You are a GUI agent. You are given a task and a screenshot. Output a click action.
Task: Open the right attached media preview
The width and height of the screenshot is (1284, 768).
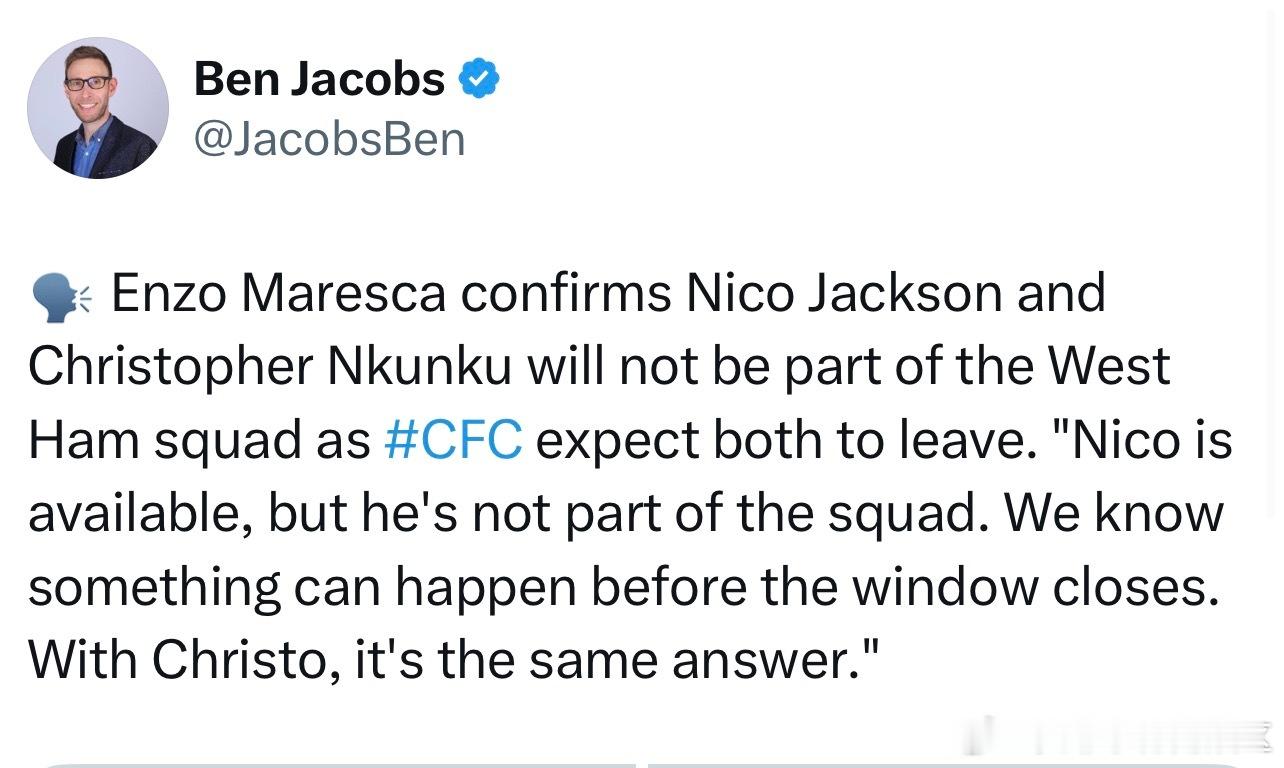click(x=946, y=765)
